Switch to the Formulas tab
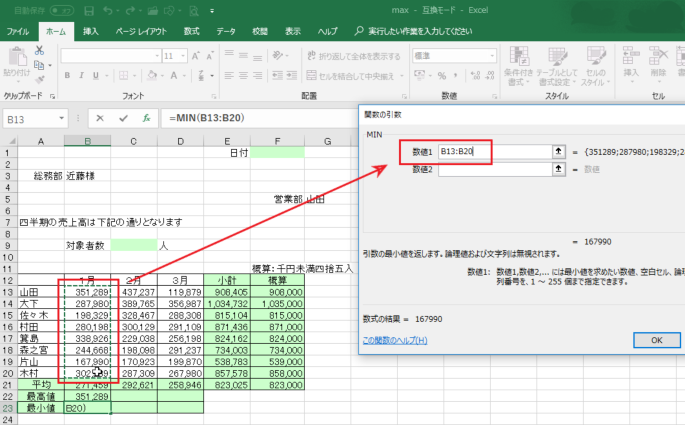Screen dimensions: 685x425 tap(191, 31)
